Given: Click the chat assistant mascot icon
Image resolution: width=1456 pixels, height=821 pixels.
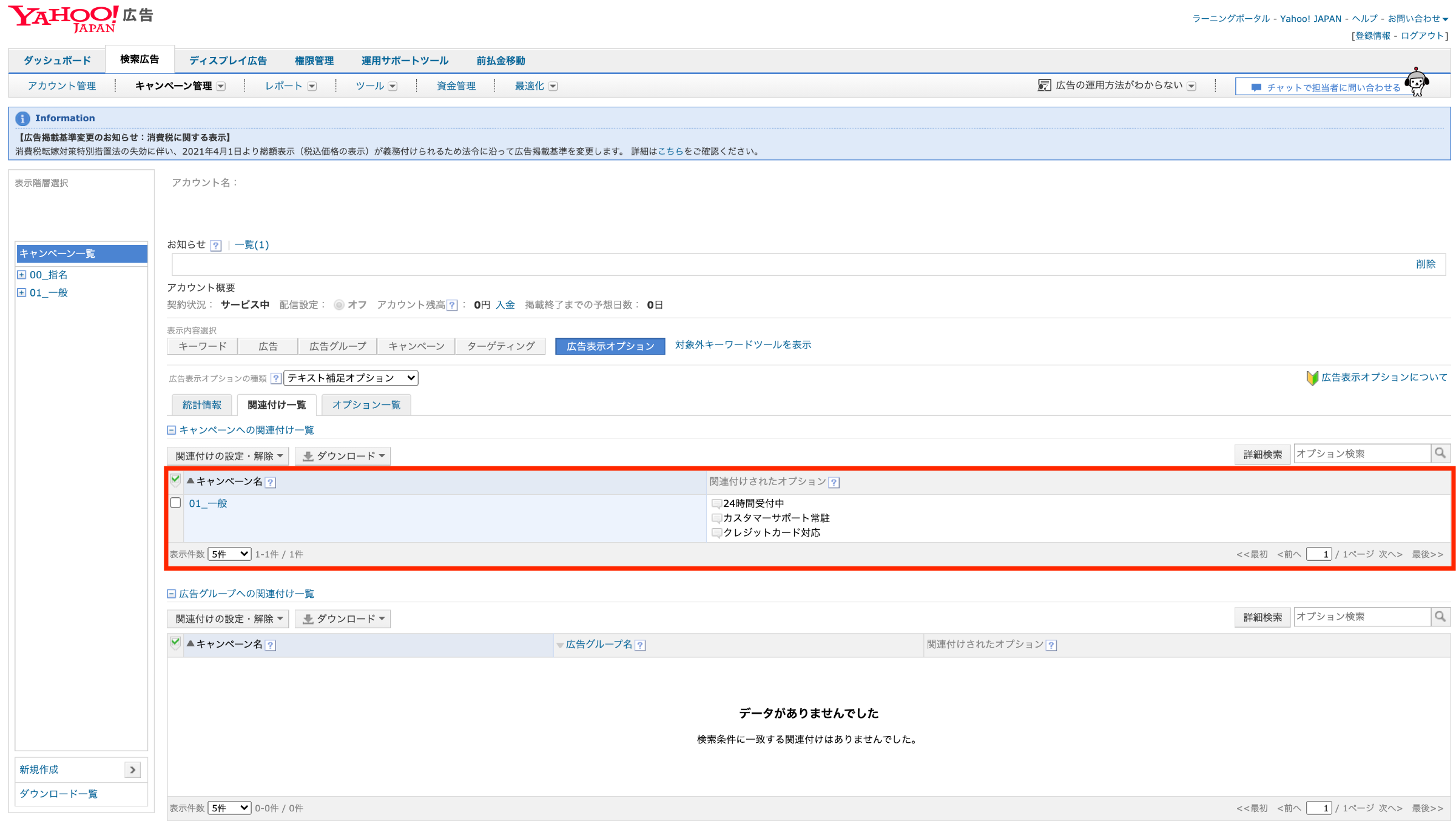Looking at the screenshot, I should 1417,82.
